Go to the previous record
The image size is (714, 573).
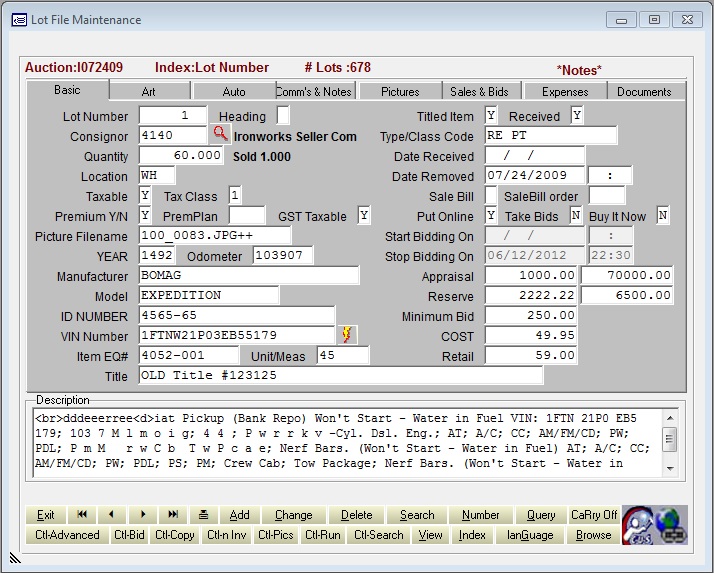[111, 515]
